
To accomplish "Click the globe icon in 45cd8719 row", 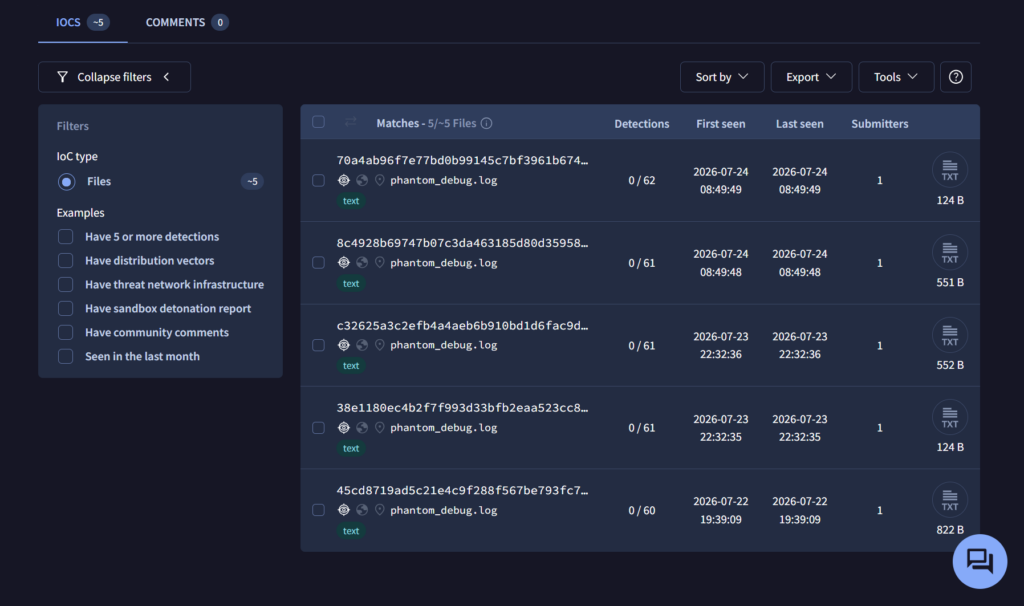I will (362, 510).
